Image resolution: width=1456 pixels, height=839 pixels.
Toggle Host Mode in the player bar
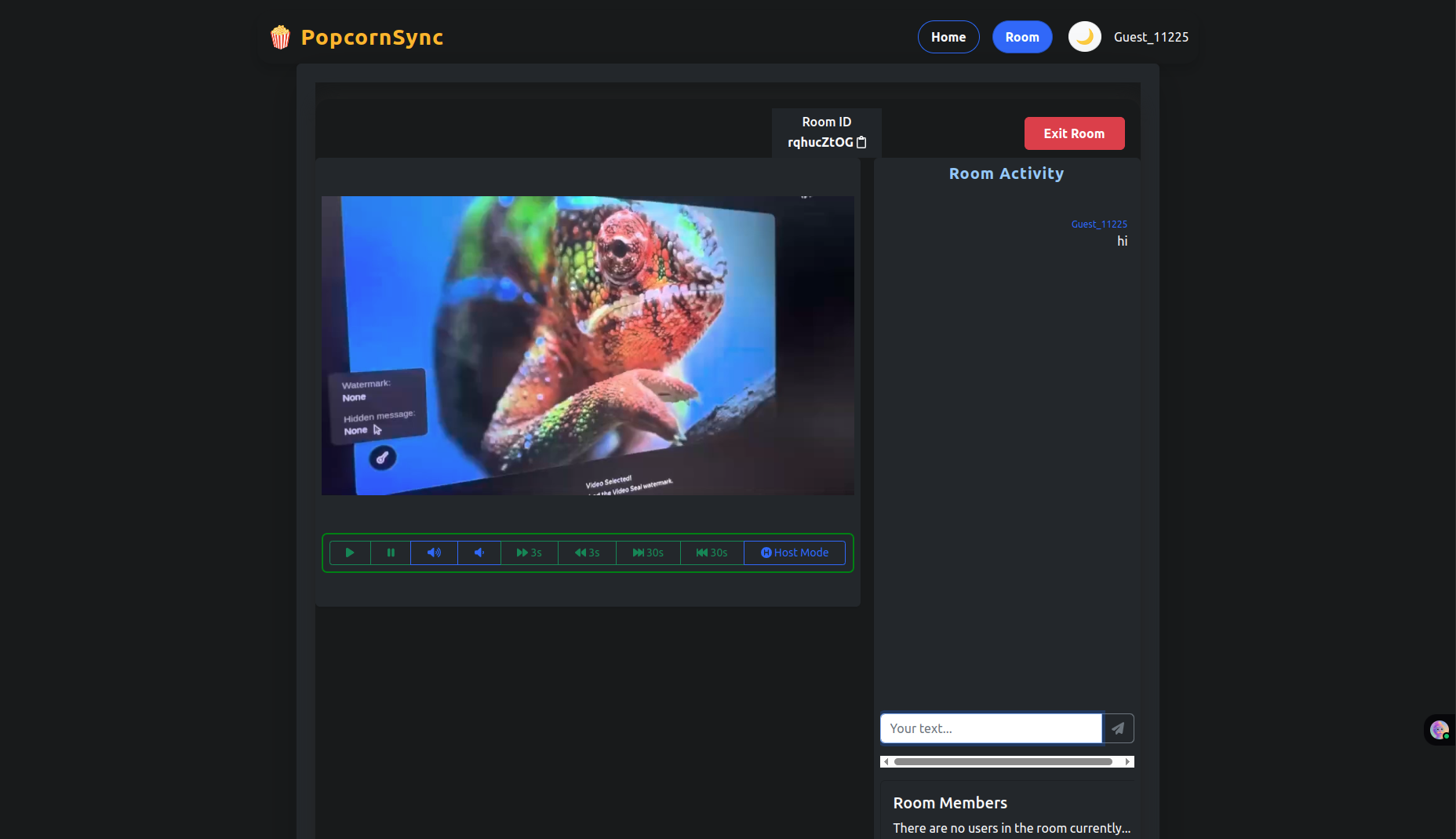pos(795,553)
